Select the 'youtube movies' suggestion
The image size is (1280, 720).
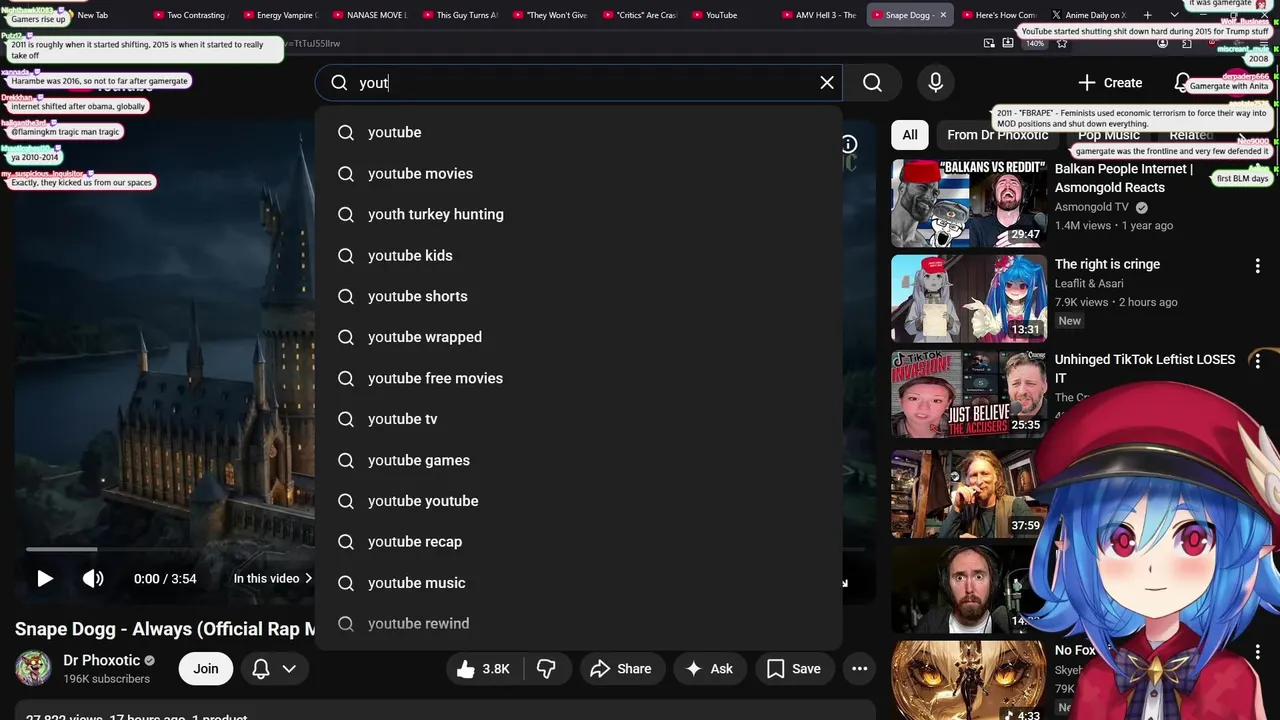click(x=578, y=173)
